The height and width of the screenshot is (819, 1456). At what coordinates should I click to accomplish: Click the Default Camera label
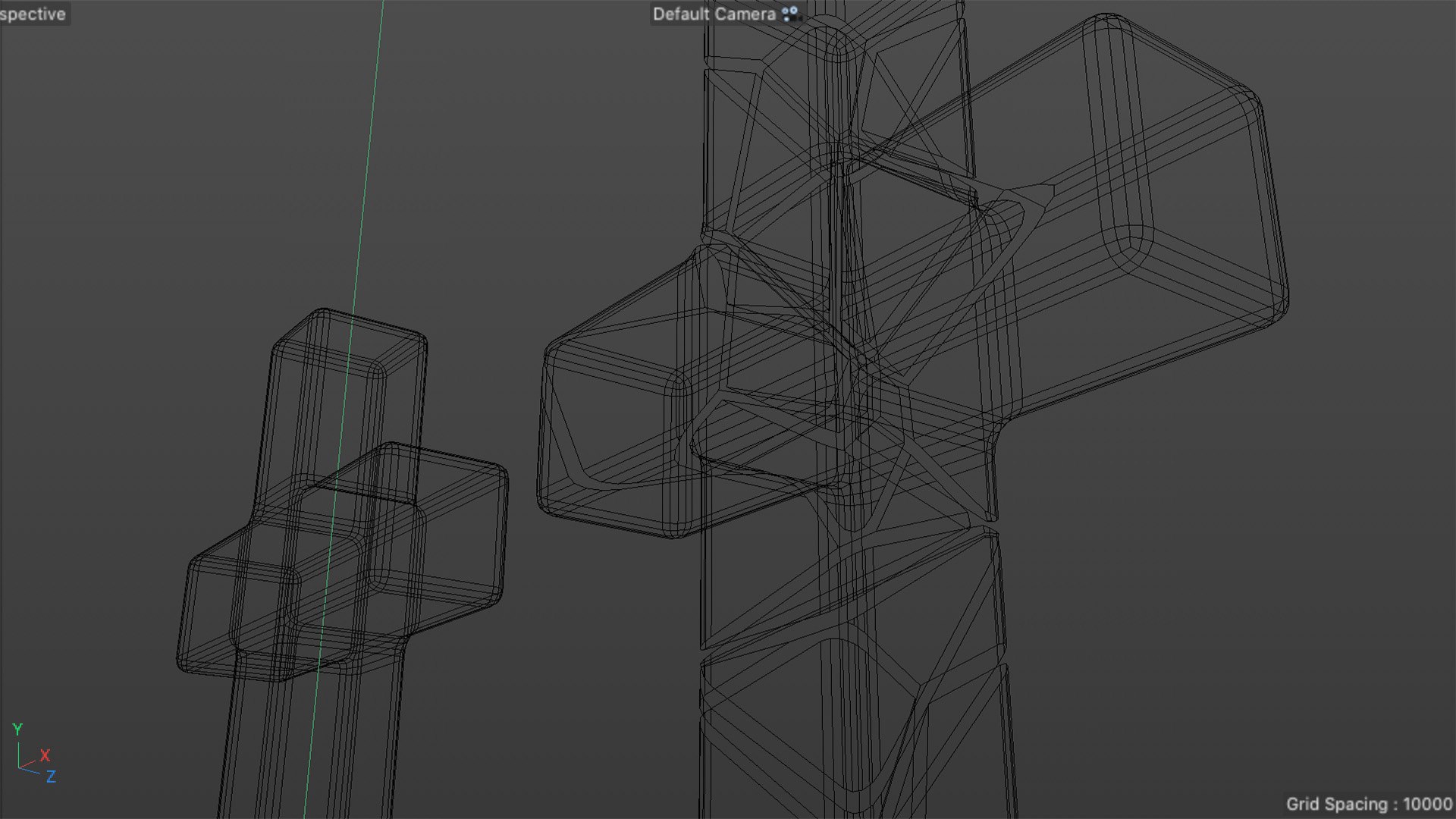tap(714, 14)
